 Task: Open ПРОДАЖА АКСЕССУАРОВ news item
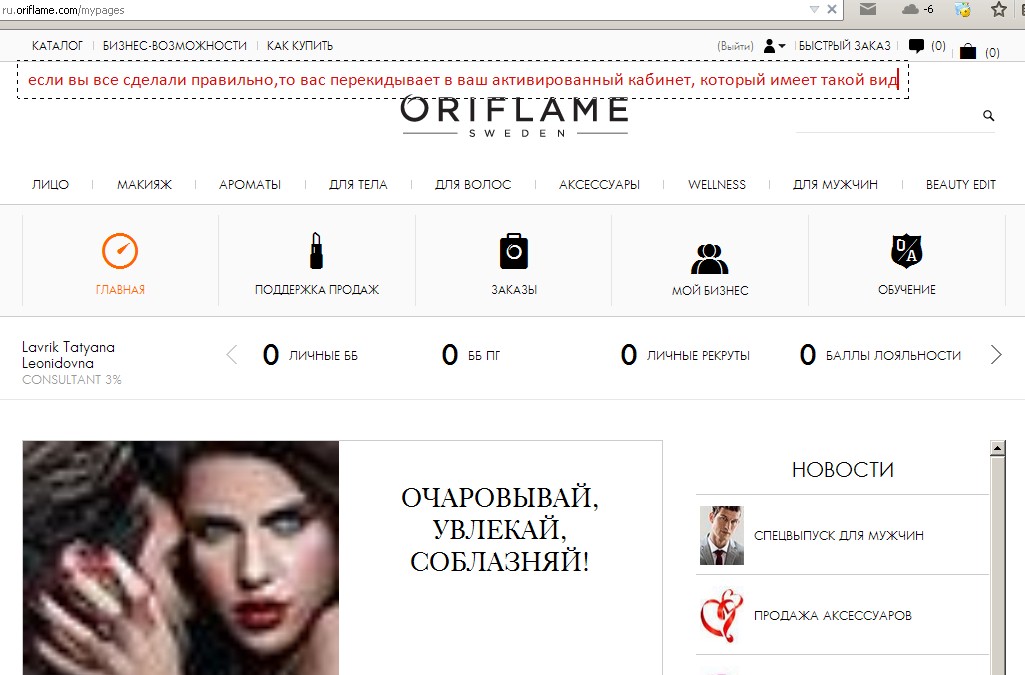point(833,616)
